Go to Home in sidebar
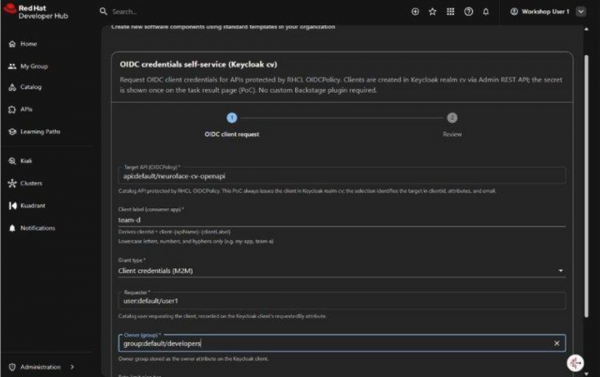 [x=29, y=44]
